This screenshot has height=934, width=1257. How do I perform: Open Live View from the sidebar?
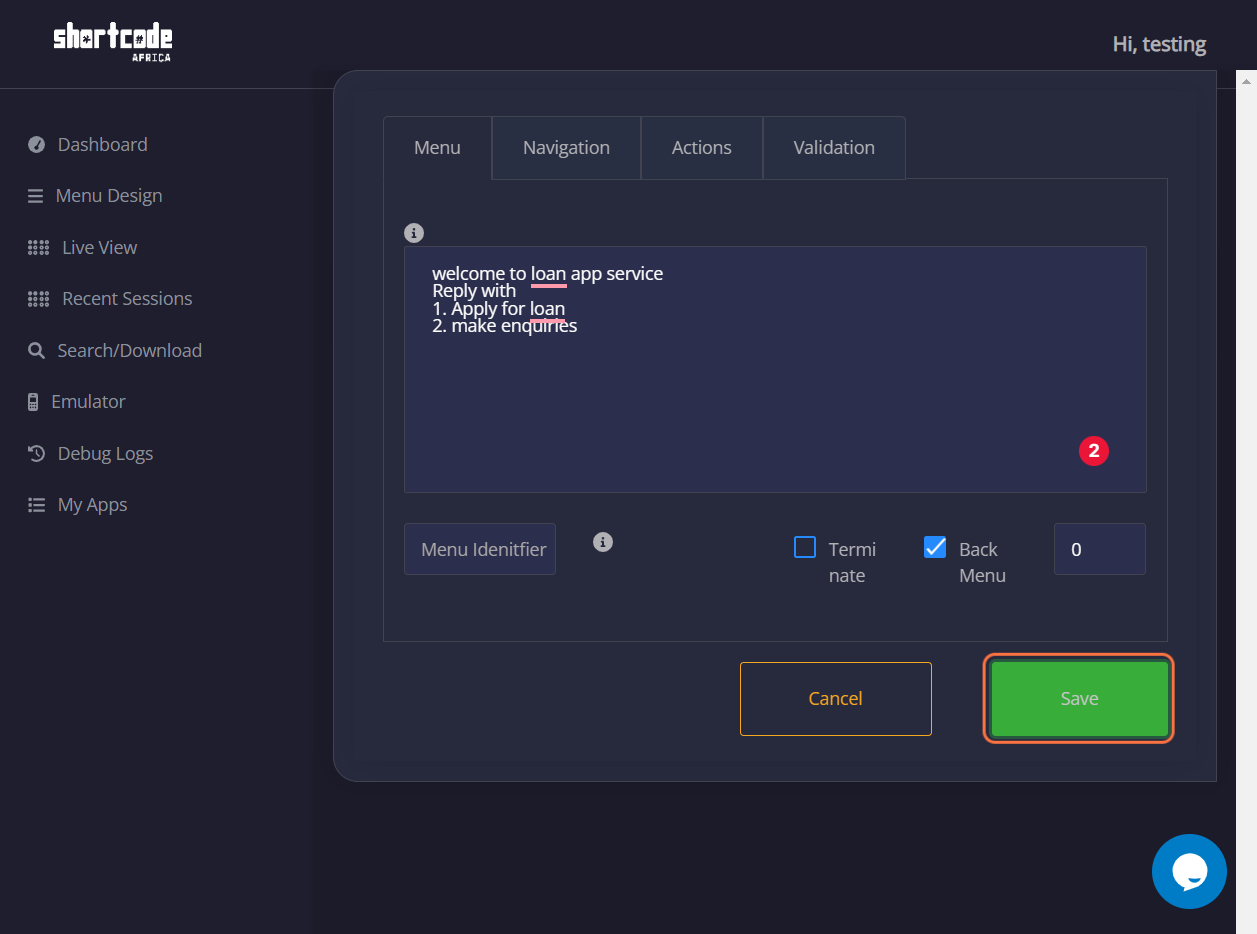click(100, 248)
